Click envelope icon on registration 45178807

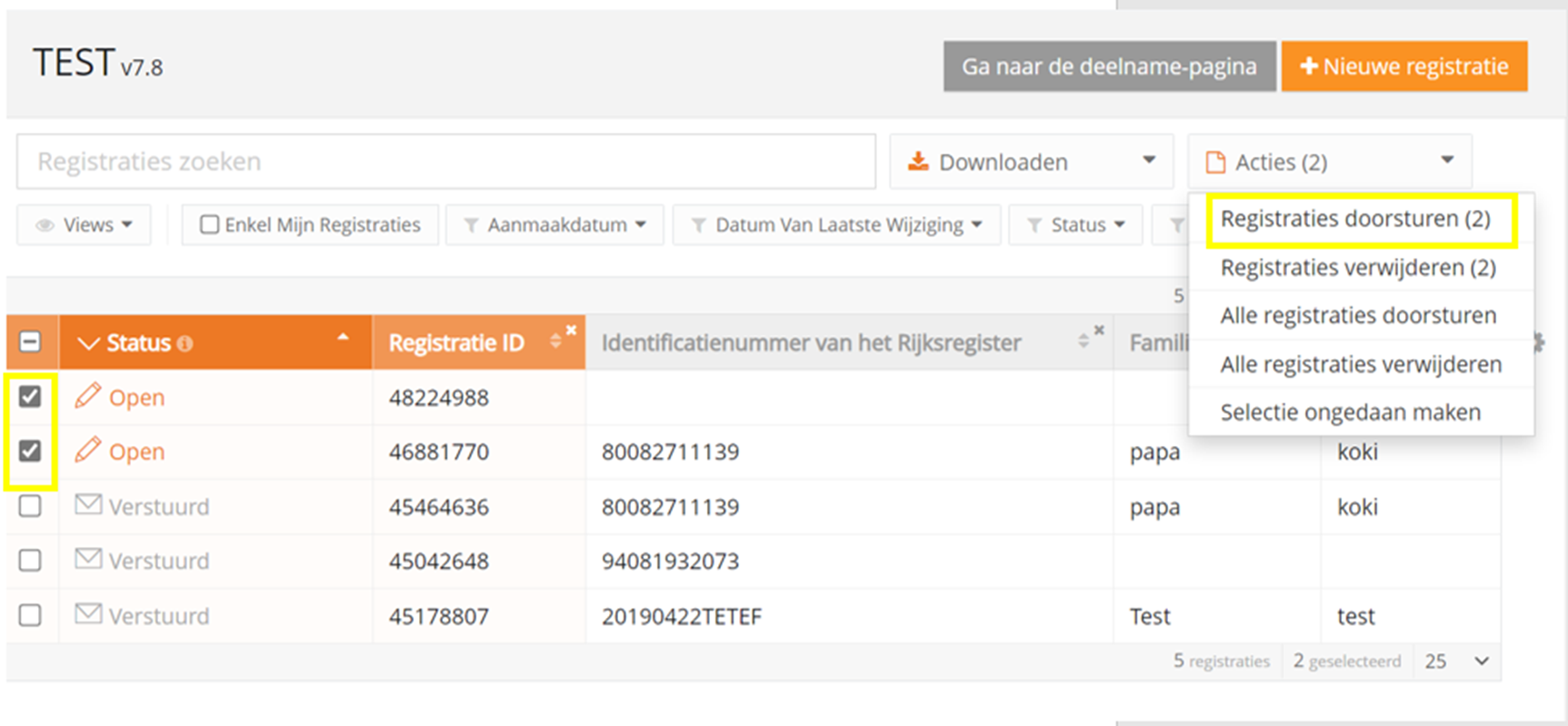tap(88, 614)
